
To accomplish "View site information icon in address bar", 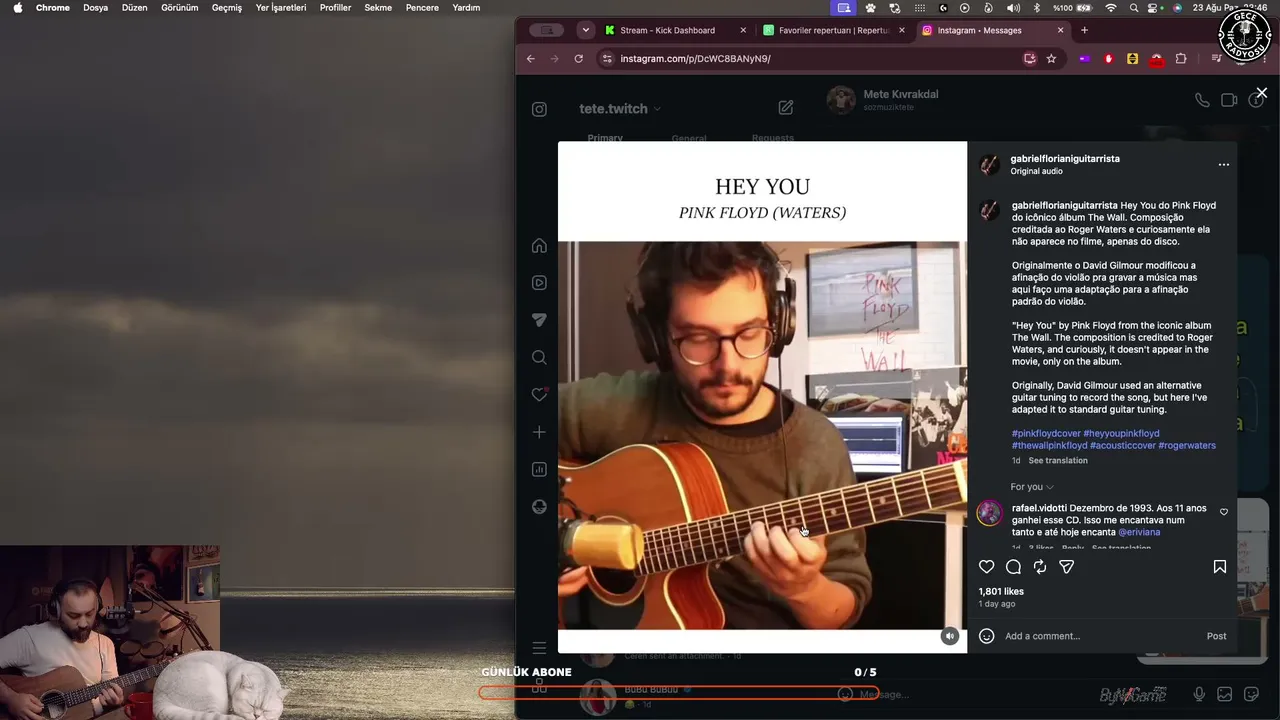I will coord(606,59).
